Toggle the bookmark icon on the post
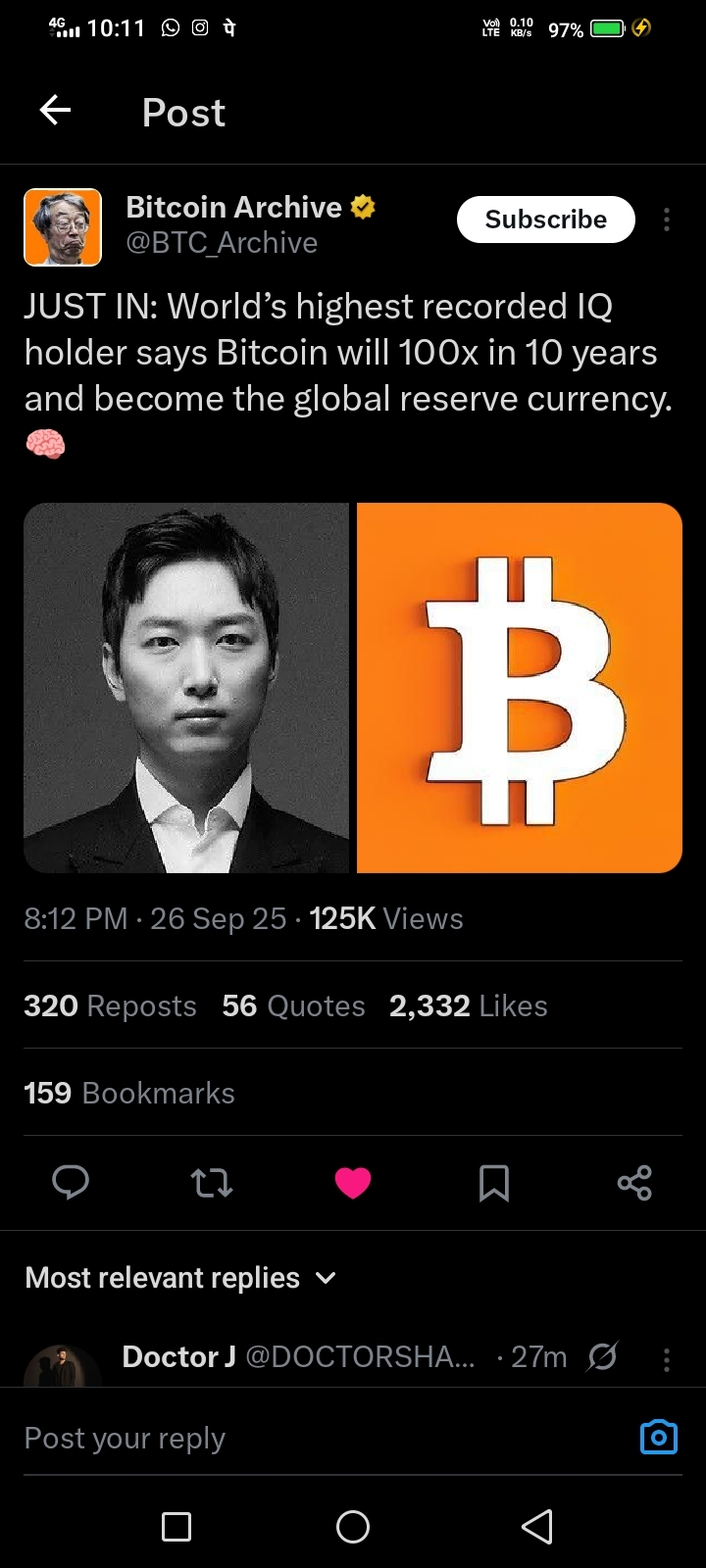 pyautogui.click(x=493, y=1183)
